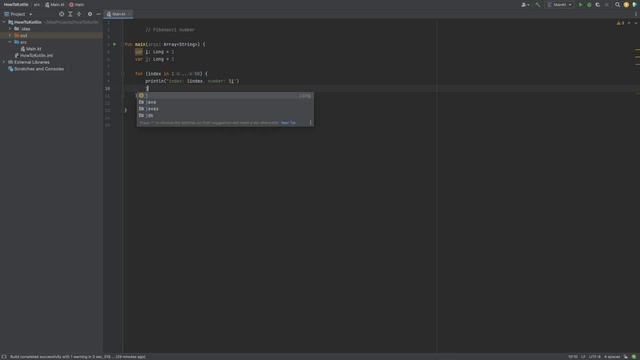Click the println statement line in editor
Image resolution: width=640 pixels, height=360 pixels.
pos(192,81)
